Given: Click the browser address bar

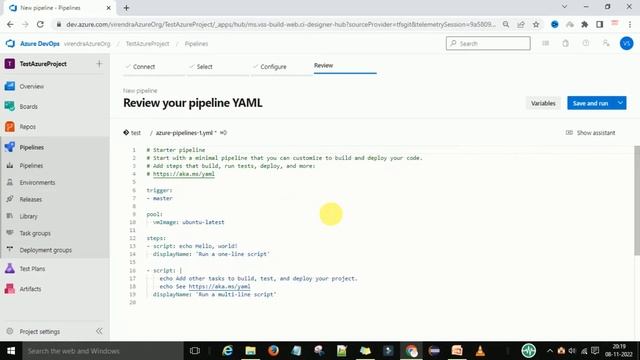Looking at the screenshot, I should click(x=281, y=24).
